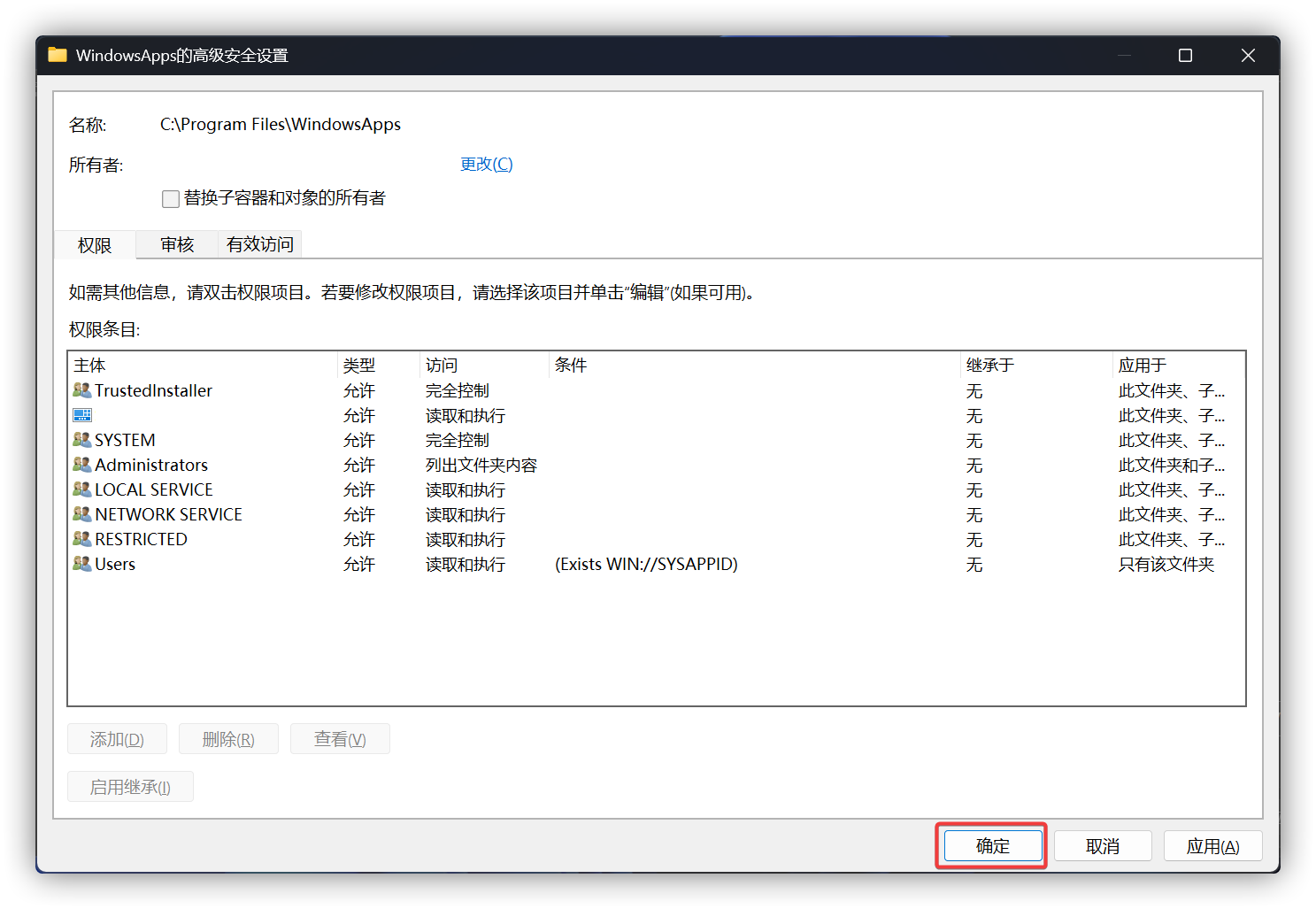1316x909 pixels.
Task: Click the TrustedInstaller group icon
Action: tap(82, 390)
